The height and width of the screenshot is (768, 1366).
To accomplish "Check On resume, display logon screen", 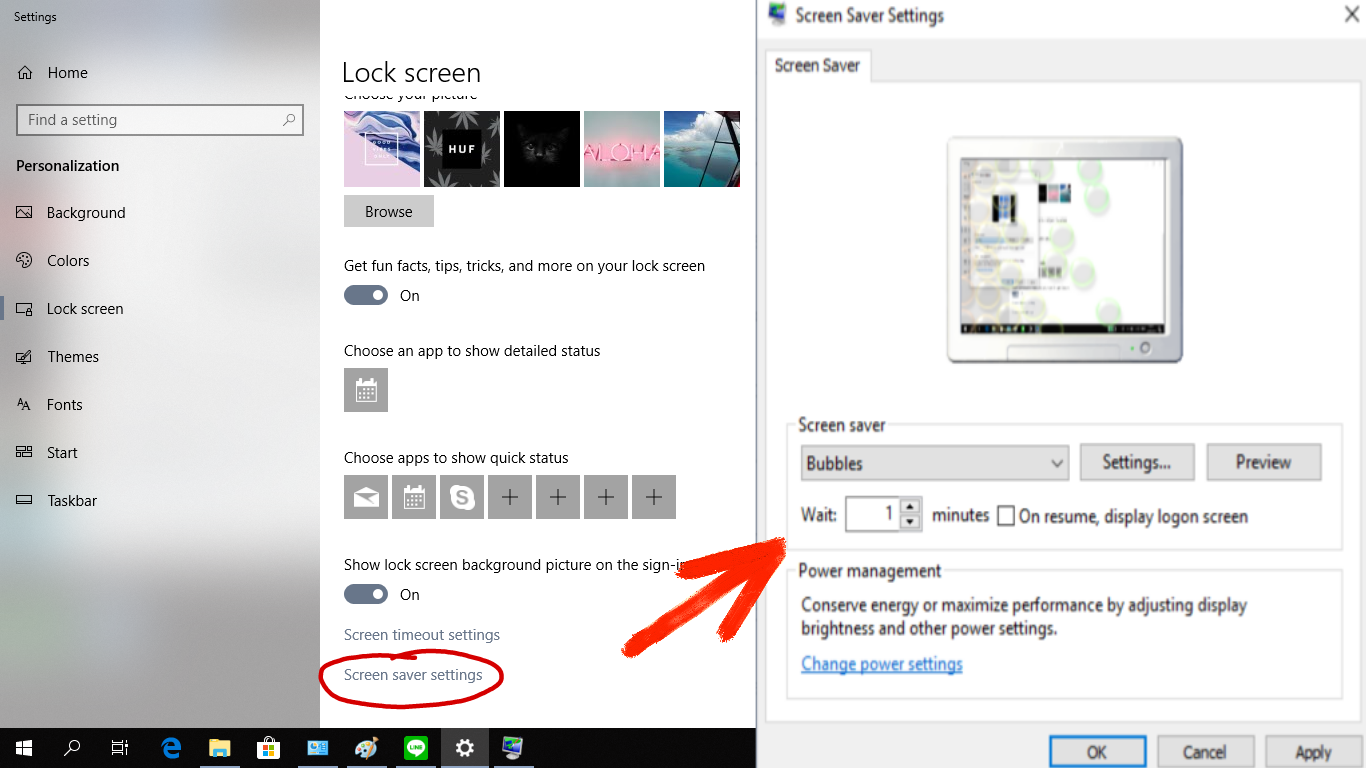I will tap(1006, 516).
